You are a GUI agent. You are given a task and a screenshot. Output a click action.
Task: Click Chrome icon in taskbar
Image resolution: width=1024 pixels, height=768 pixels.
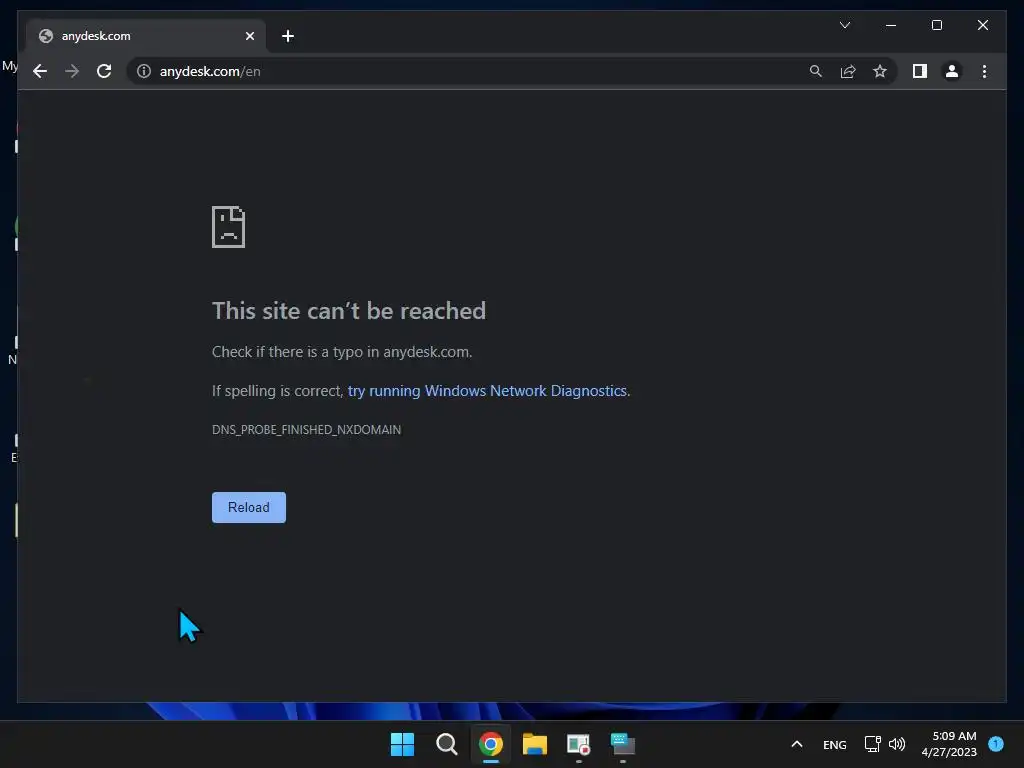click(x=490, y=744)
